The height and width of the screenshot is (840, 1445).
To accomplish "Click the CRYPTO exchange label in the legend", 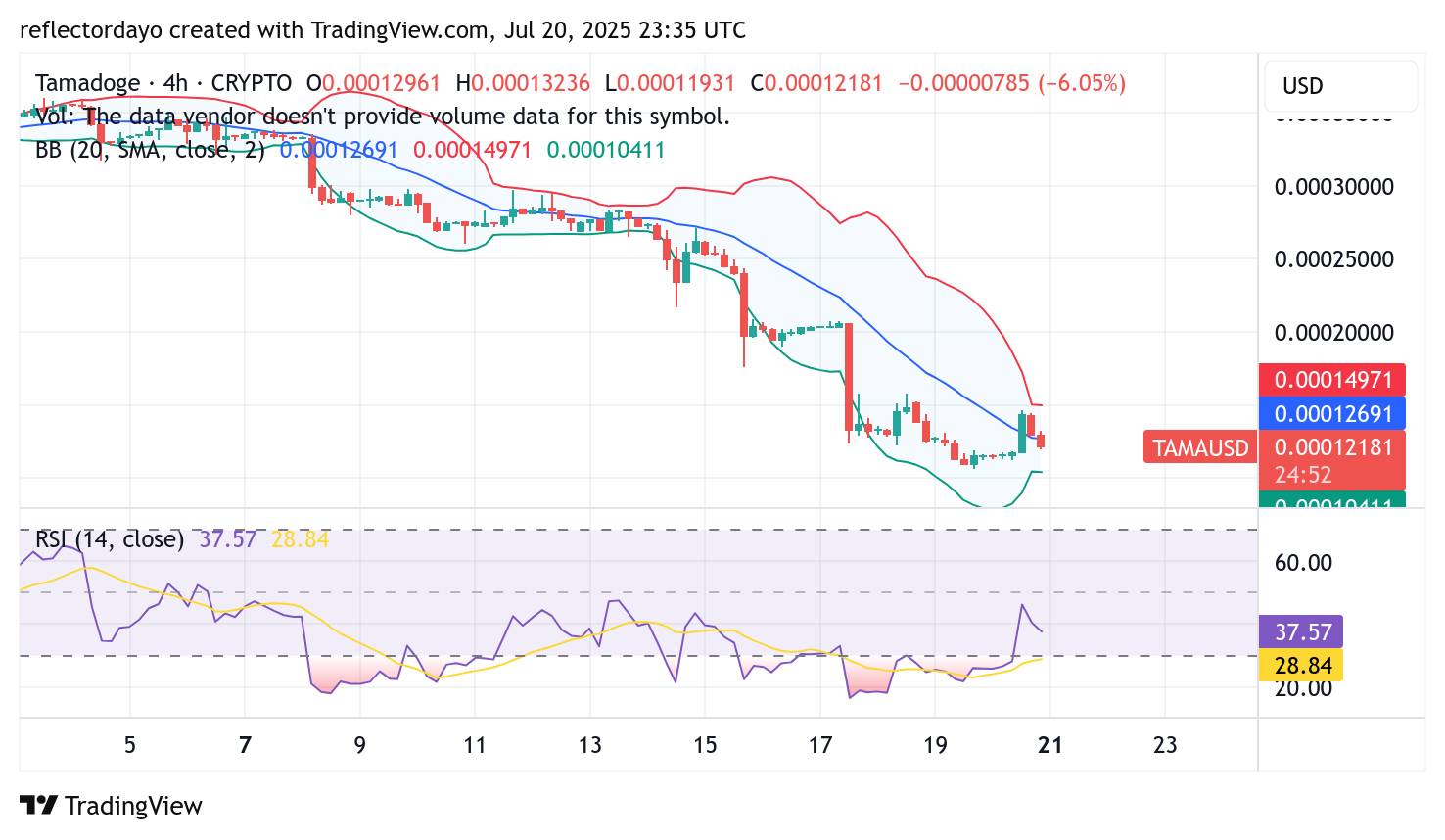I will 252,83.
